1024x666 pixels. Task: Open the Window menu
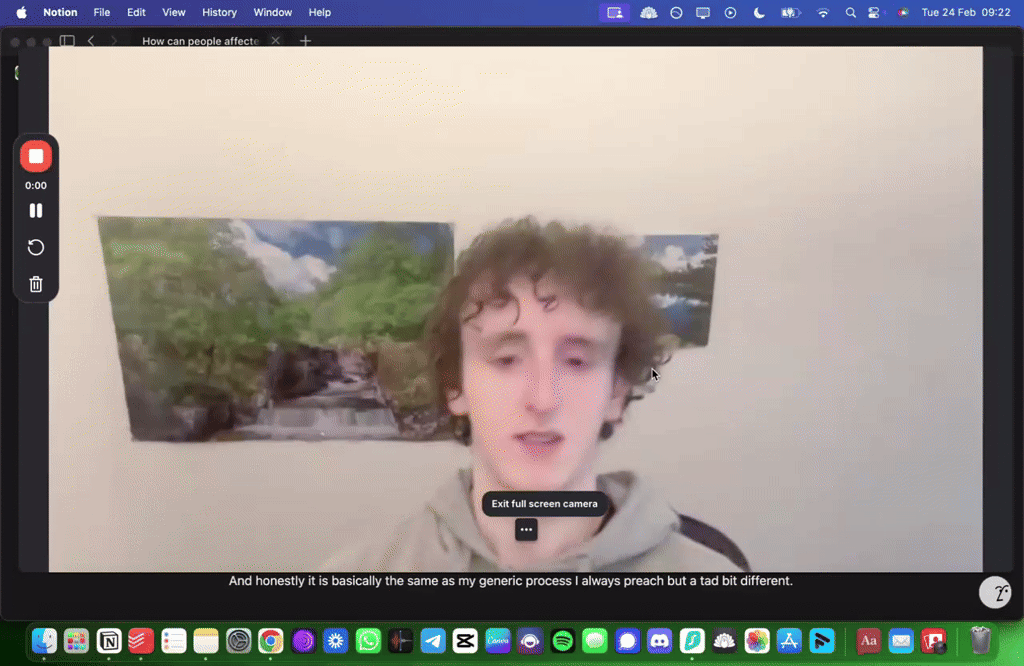272,12
